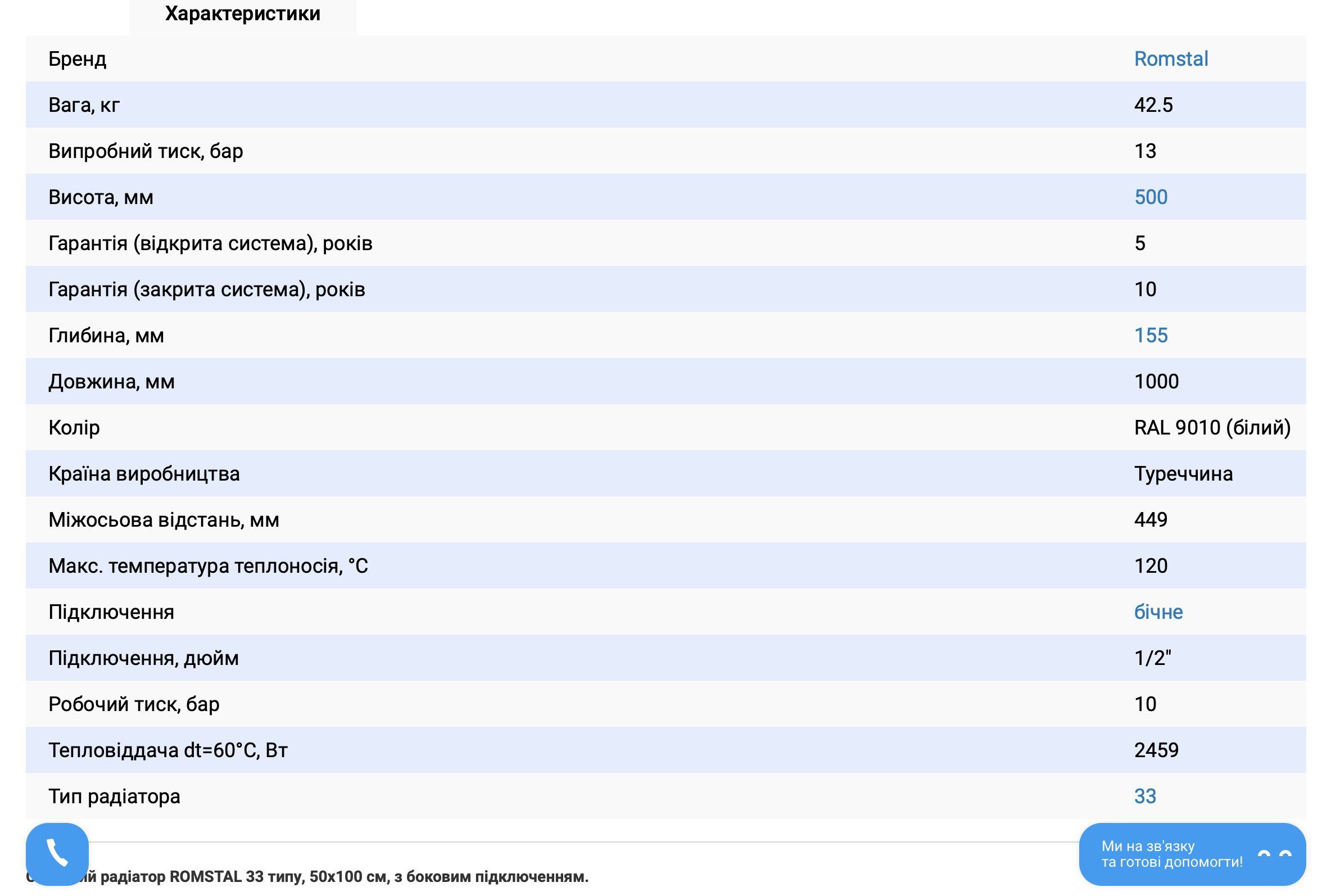Viewport: 1322px width, 896px height.
Task: Click the closed system warranty value 10
Action: 1145,289
